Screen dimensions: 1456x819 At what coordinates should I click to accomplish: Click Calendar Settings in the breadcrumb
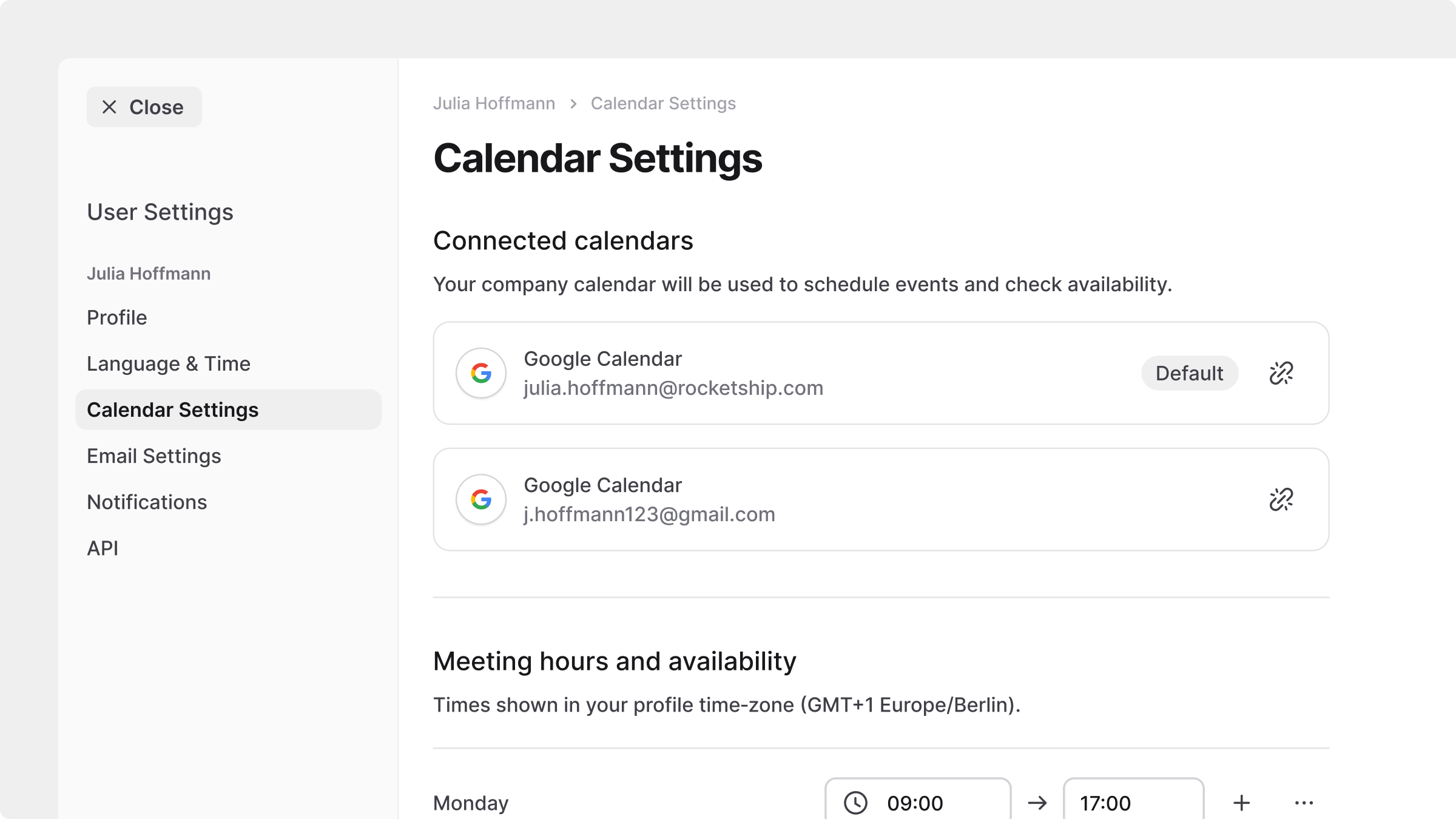pyautogui.click(x=663, y=103)
